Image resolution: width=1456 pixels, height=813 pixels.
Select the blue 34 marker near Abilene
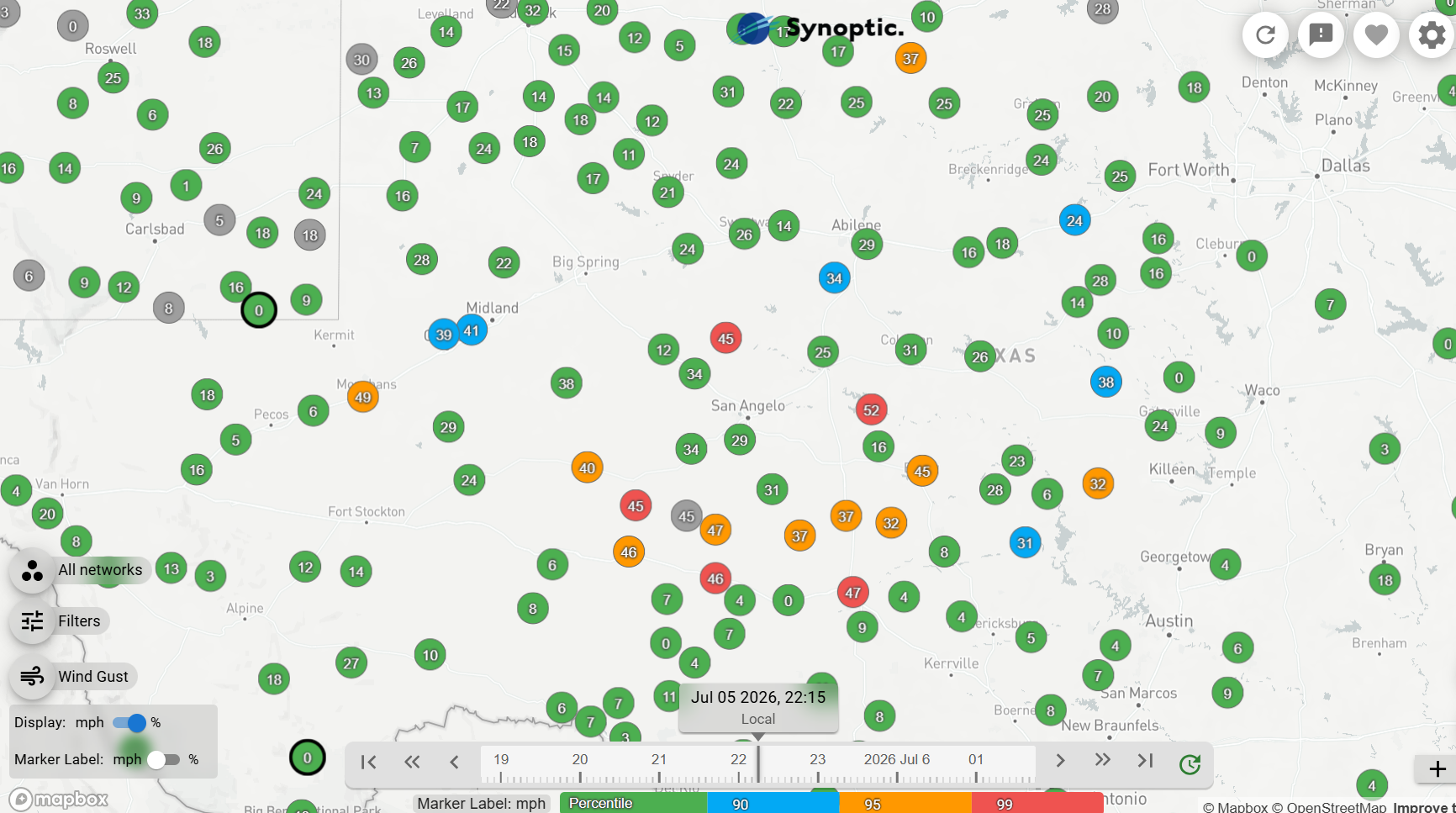click(x=834, y=278)
